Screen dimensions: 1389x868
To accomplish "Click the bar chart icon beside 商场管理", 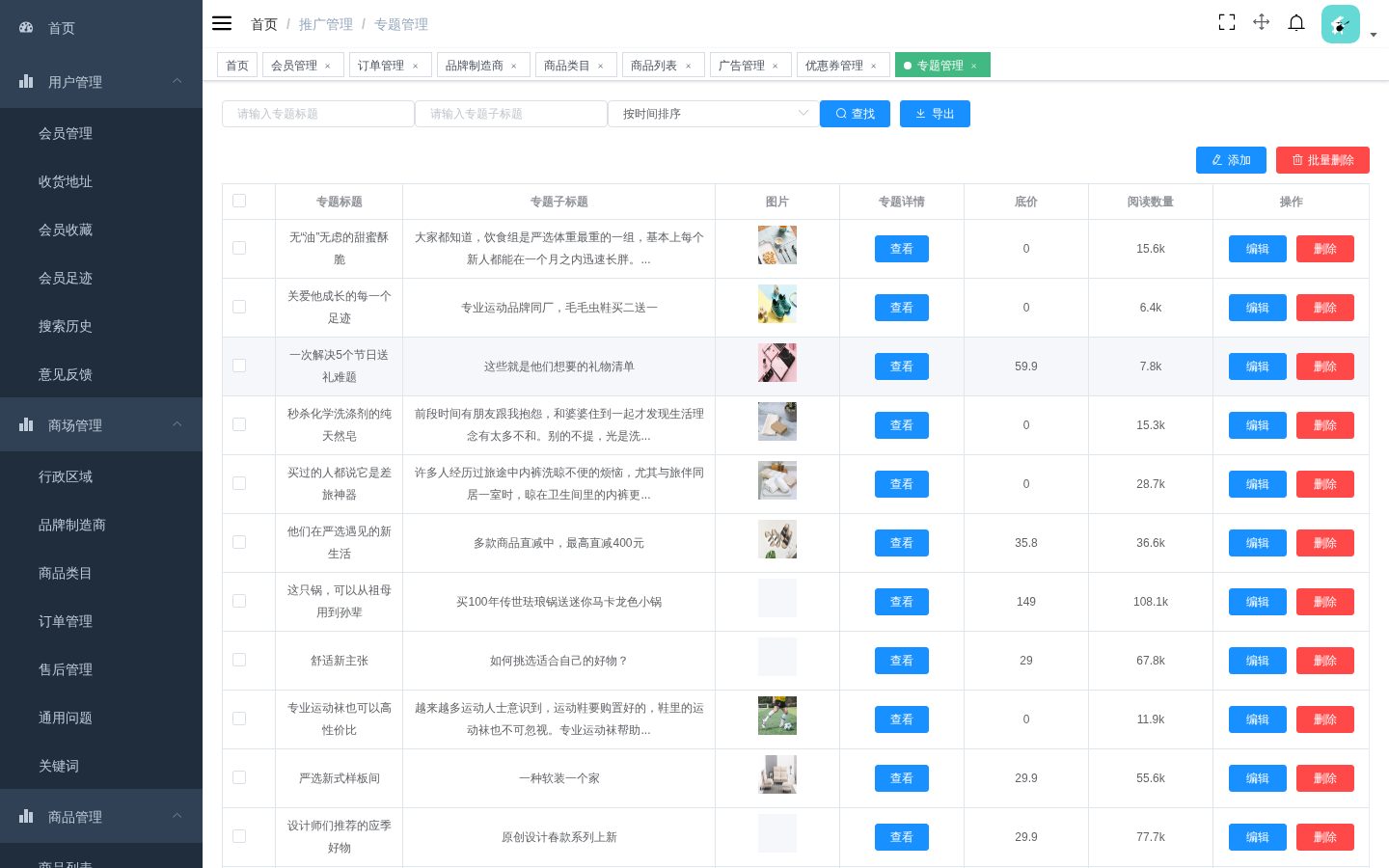I will click(26, 425).
